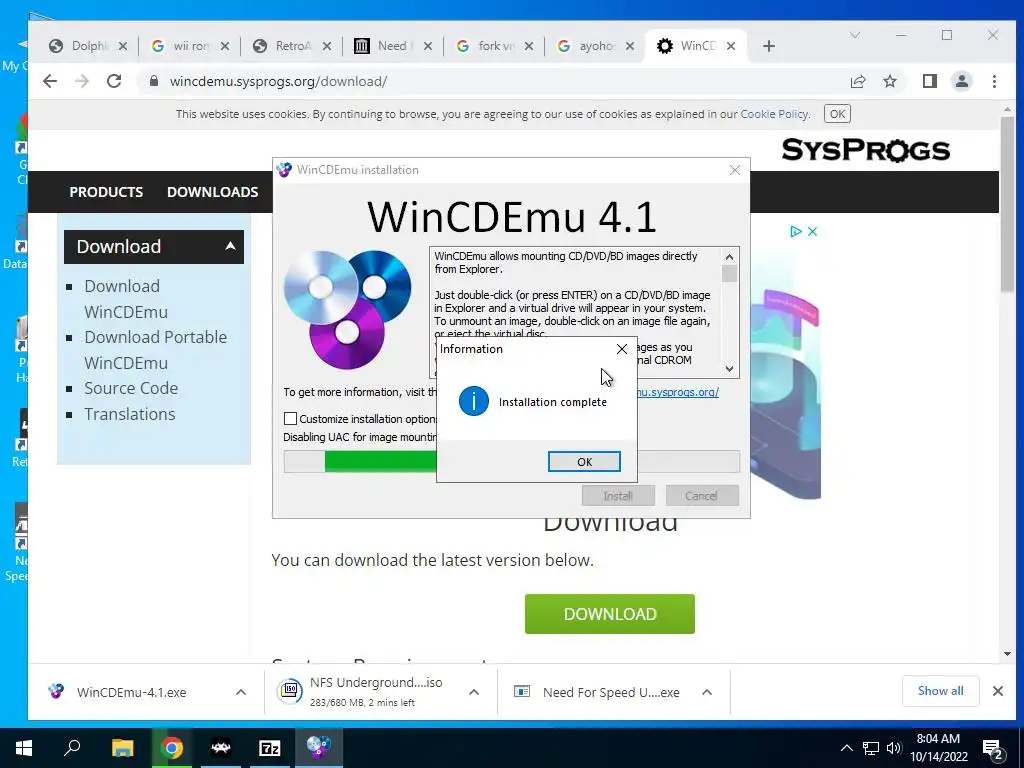Close the Information dialog with X

[622, 349]
